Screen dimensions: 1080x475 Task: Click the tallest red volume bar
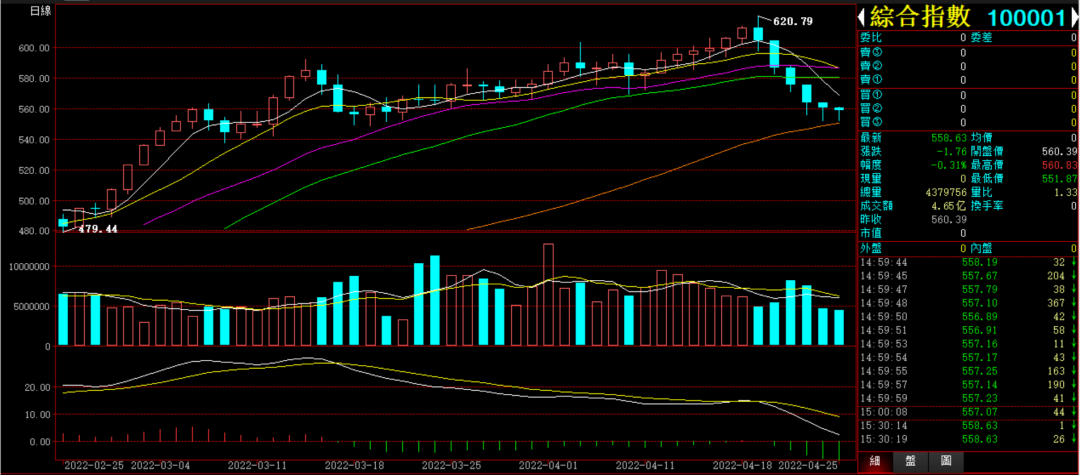pyautogui.click(x=548, y=294)
